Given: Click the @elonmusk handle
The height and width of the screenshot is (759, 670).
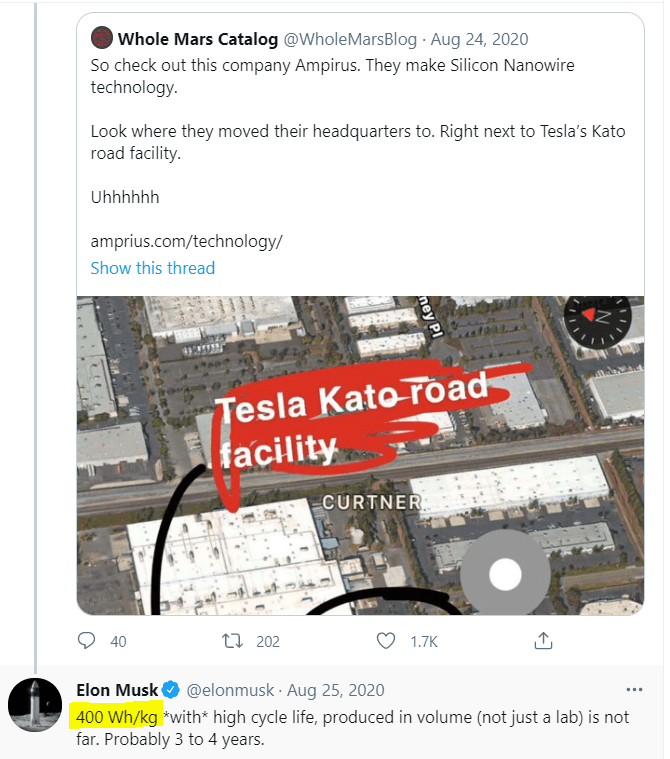Looking at the screenshot, I should [x=231, y=690].
